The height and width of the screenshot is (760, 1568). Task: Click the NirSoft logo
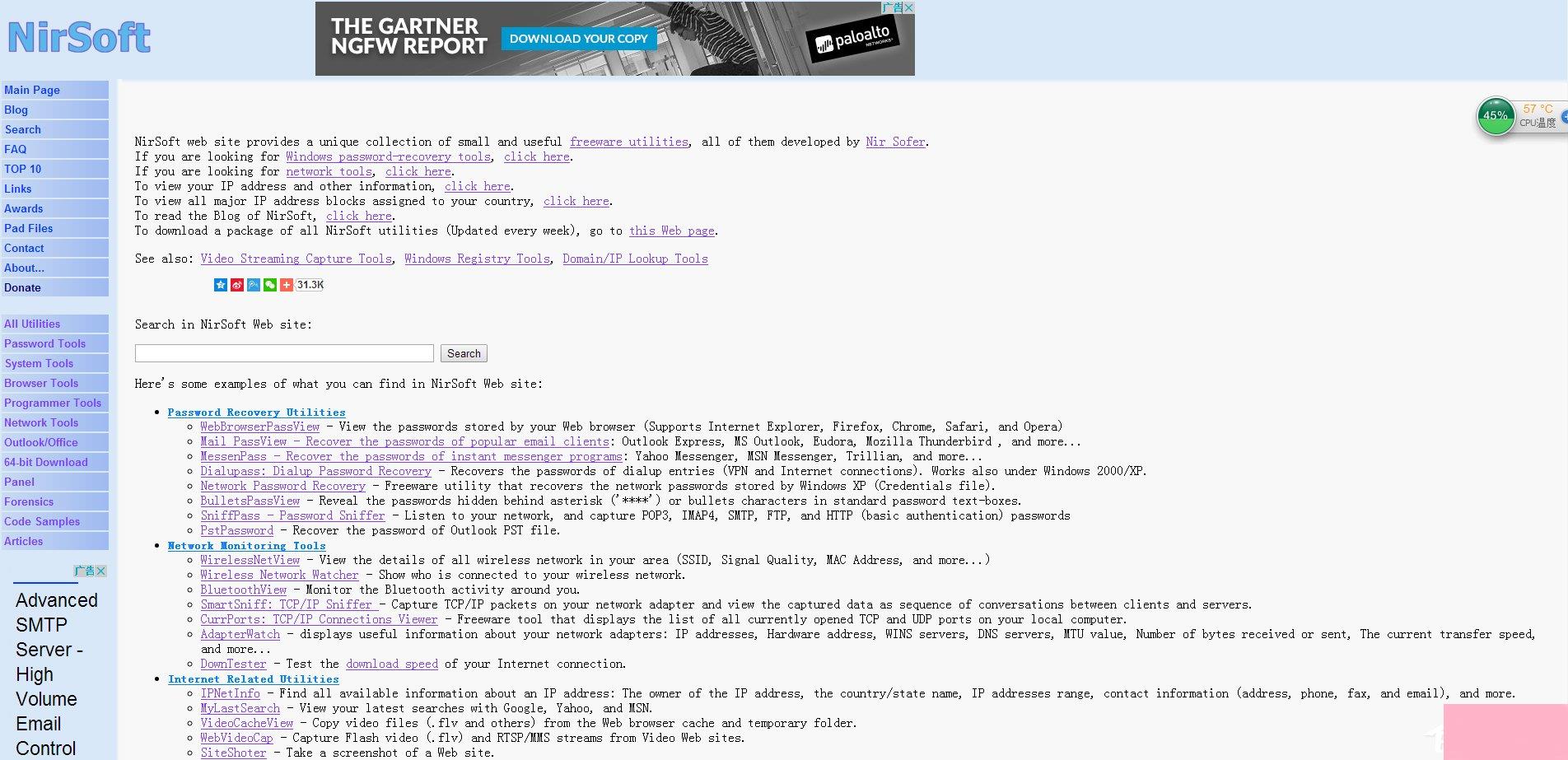[x=79, y=37]
